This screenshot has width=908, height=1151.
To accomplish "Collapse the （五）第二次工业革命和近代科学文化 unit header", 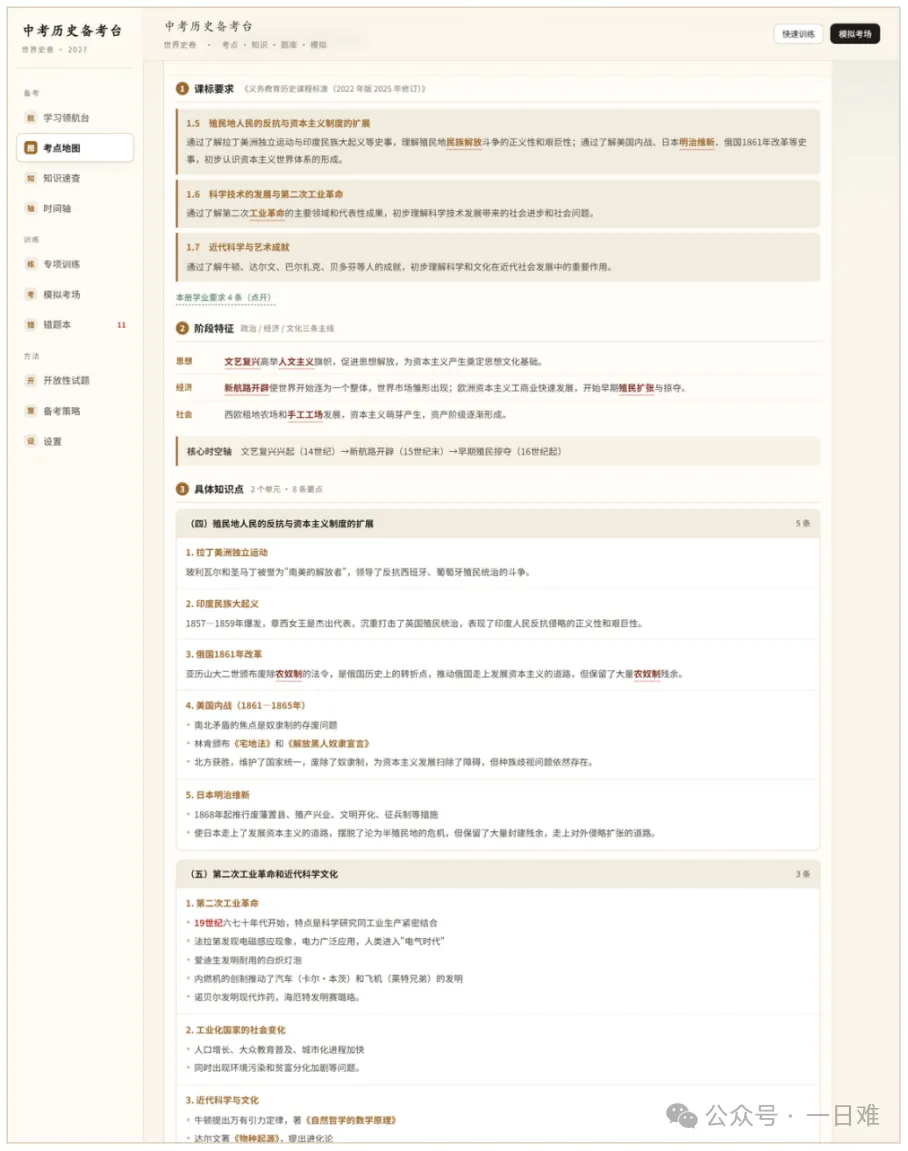I will point(498,874).
